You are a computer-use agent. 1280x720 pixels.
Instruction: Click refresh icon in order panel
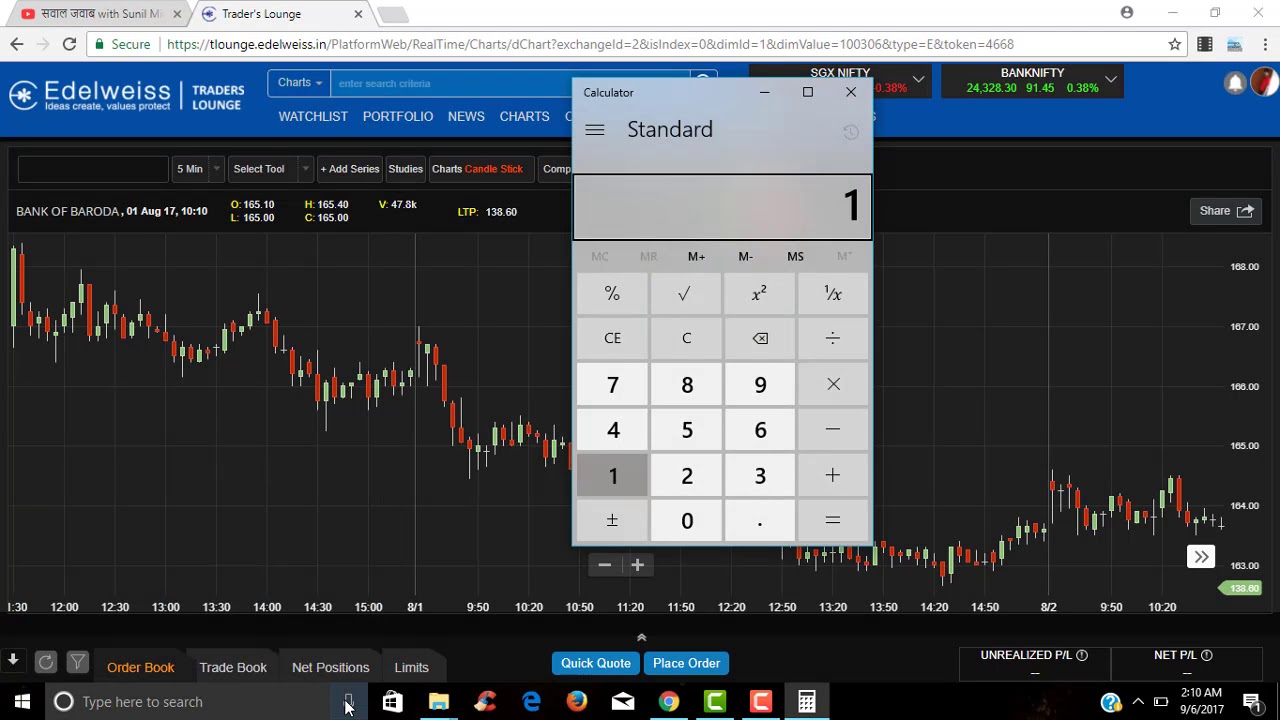click(45, 662)
